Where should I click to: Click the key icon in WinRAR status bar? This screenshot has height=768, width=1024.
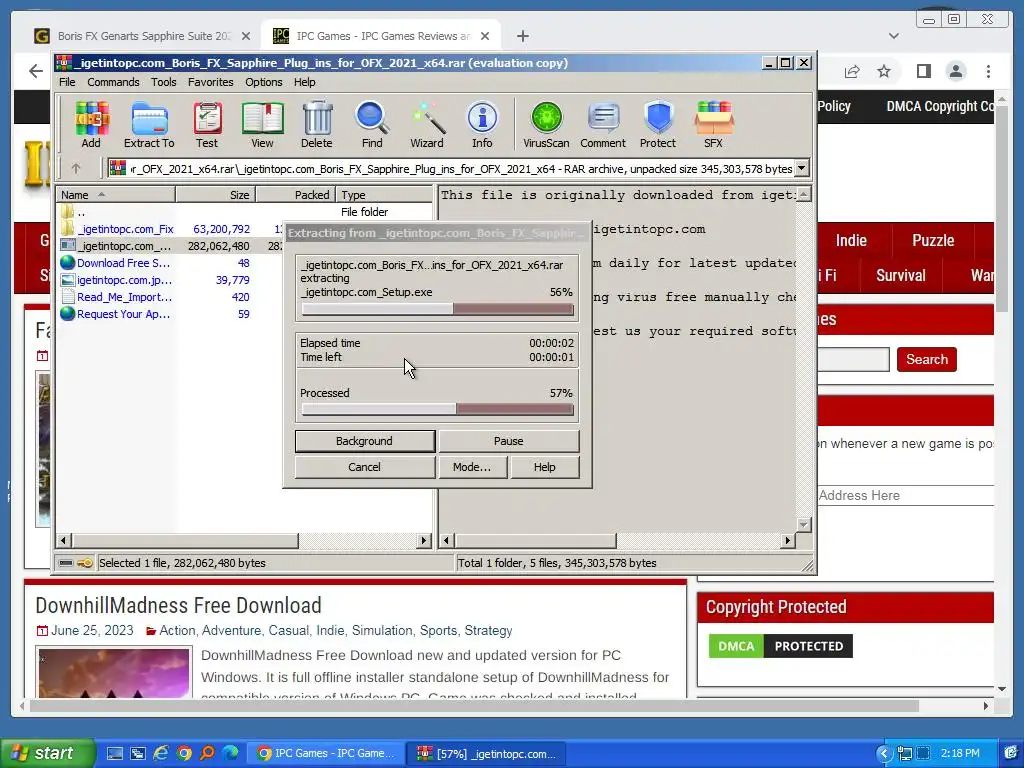(84, 563)
